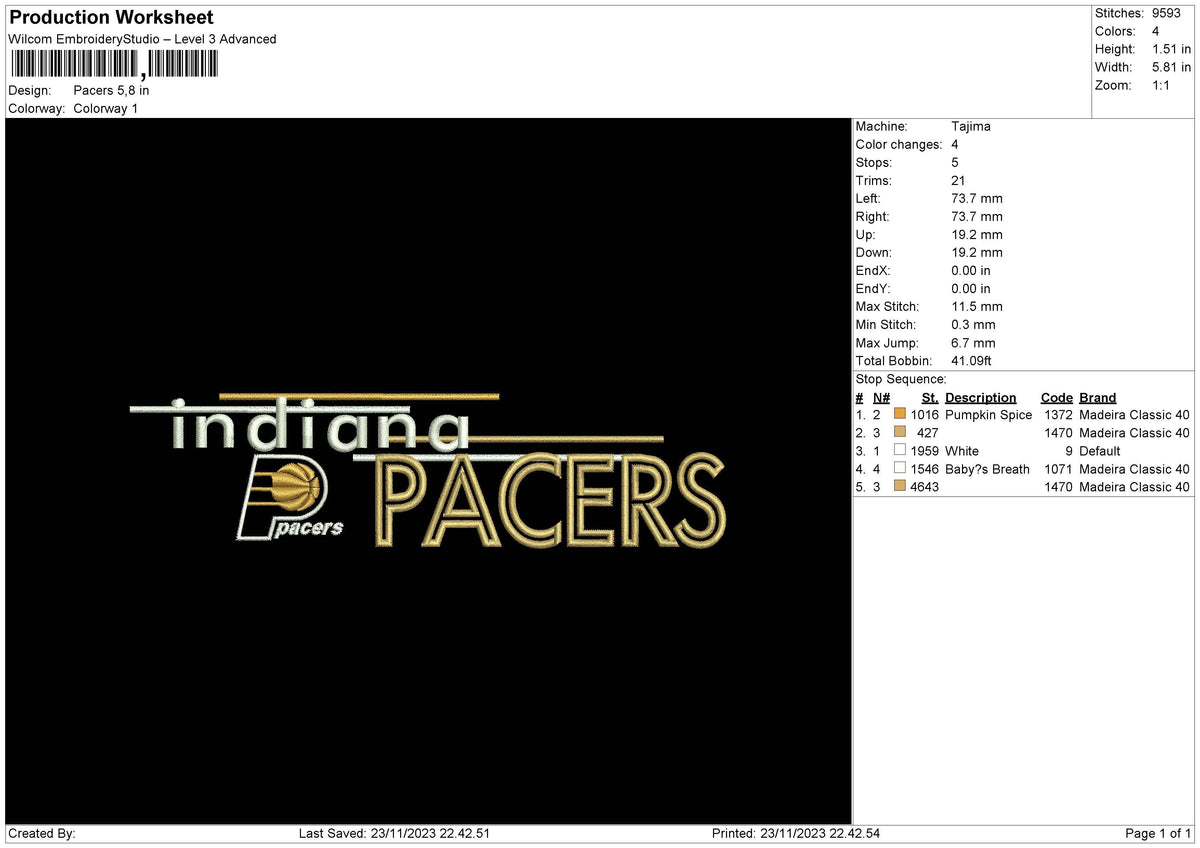Click the thread code '1372'
This screenshot has height=848, width=1200.
pos(1058,415)
